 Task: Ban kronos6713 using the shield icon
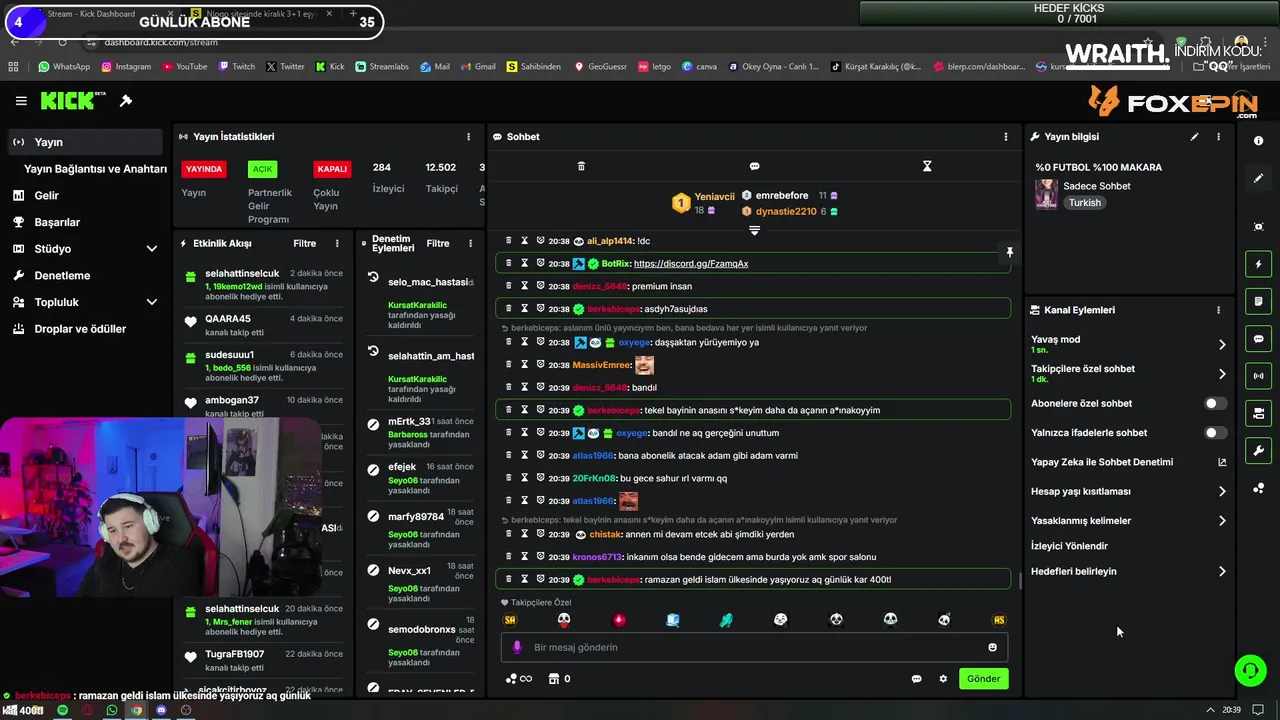tap(540, 557)
